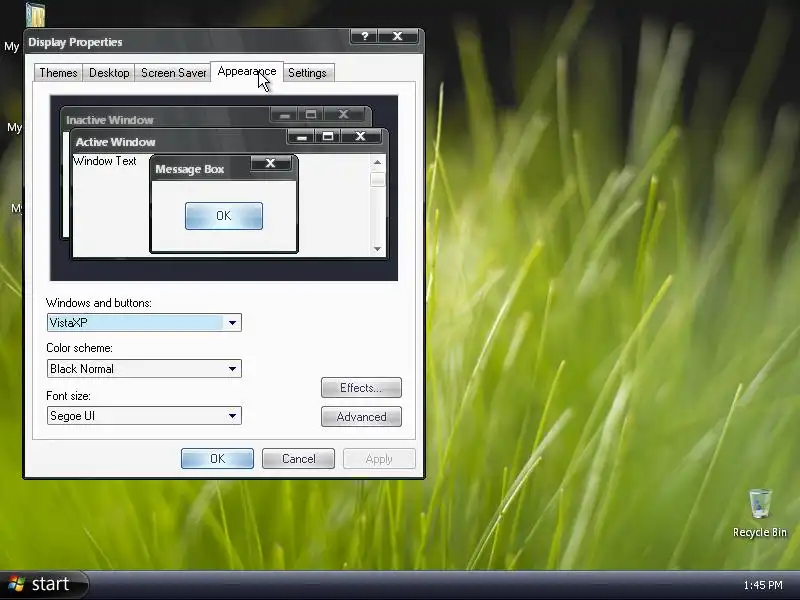Open the Desktop tab
The height and width of the screenshot is (600, 800).
(109, 73)
